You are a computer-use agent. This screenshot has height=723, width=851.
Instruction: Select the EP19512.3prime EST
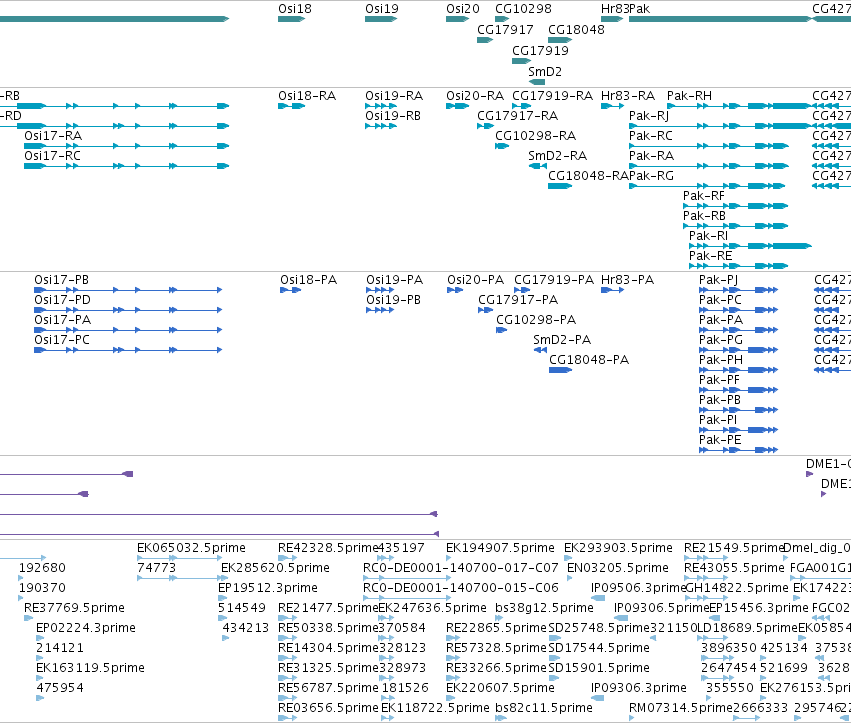point(222,598)
